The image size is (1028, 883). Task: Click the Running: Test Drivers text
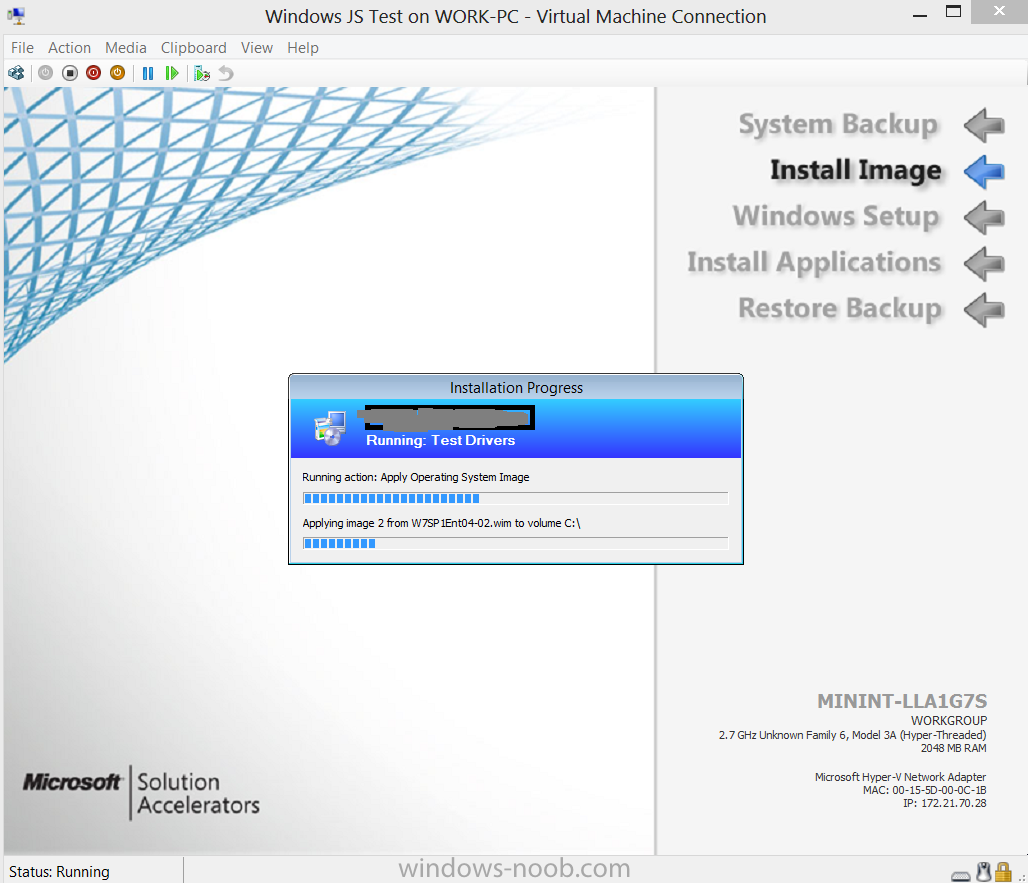click(441, 441)
